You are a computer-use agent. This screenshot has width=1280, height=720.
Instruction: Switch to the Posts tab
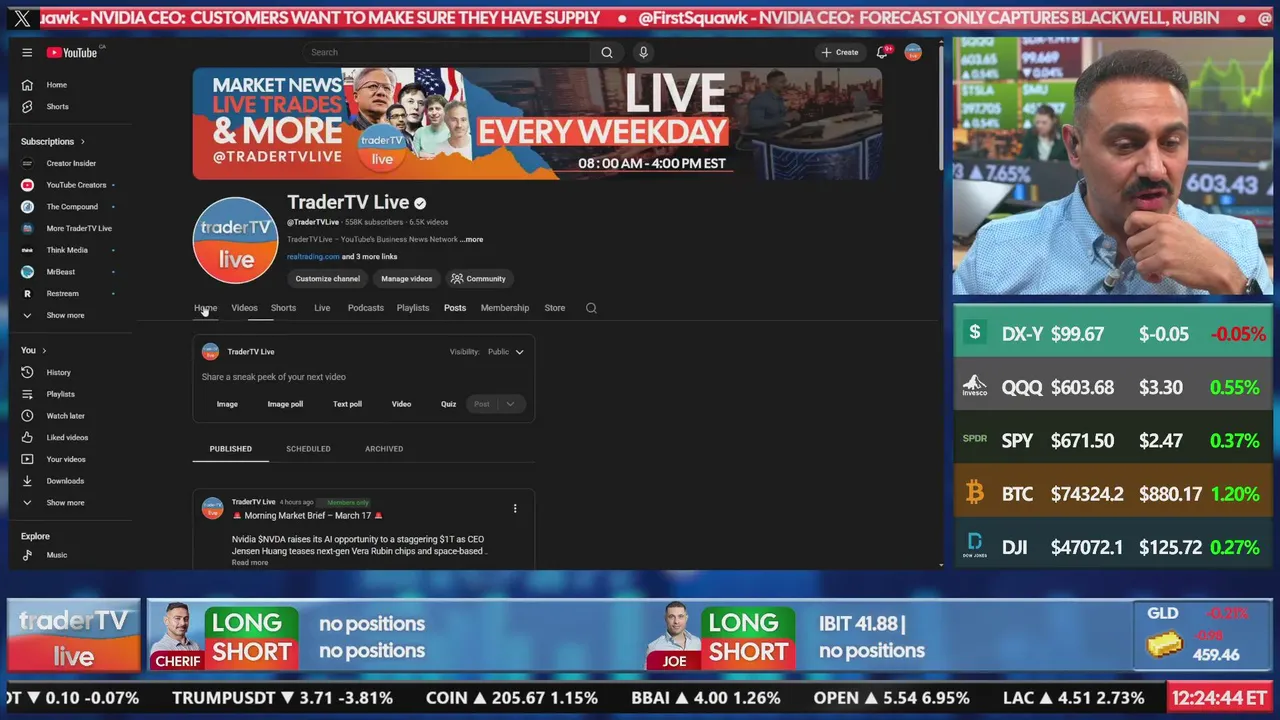click(x=455, y=308)
